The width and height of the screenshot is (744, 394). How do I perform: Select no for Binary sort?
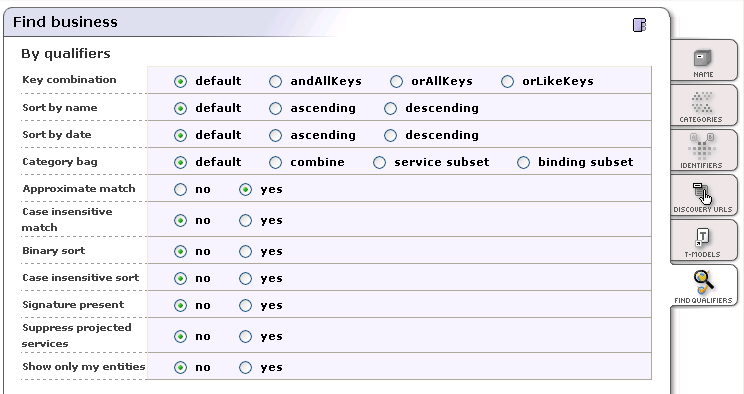(180, 252)
